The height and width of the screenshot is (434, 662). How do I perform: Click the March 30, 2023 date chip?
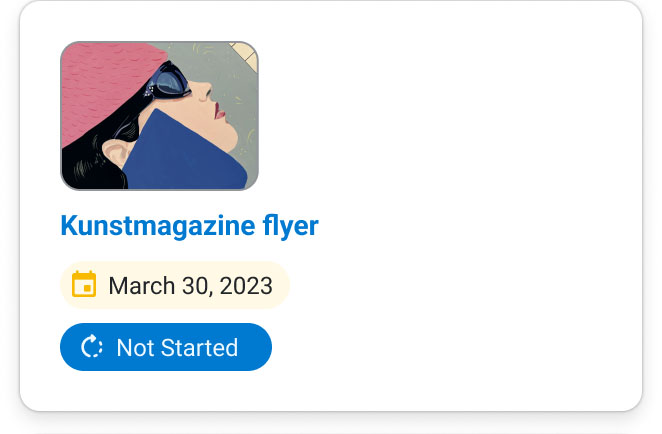(175, 285)
